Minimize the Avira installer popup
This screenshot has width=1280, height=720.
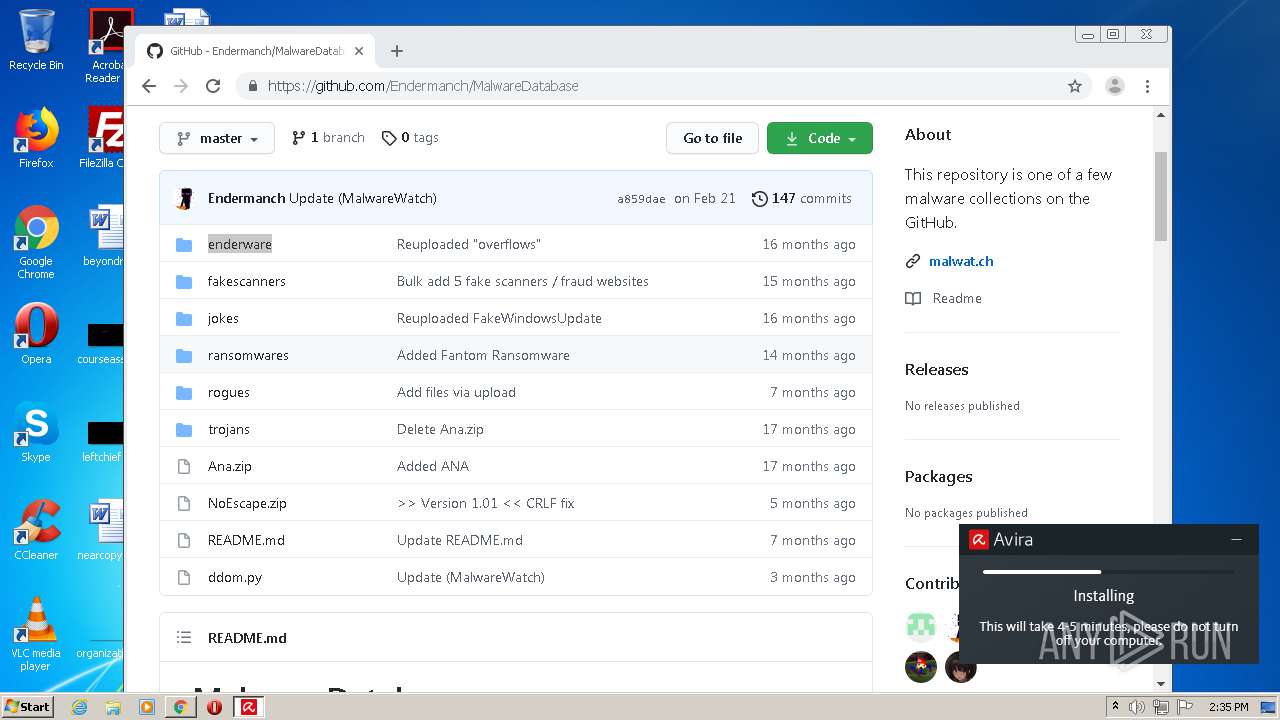pyautogui.click(x=1236, y=539)
